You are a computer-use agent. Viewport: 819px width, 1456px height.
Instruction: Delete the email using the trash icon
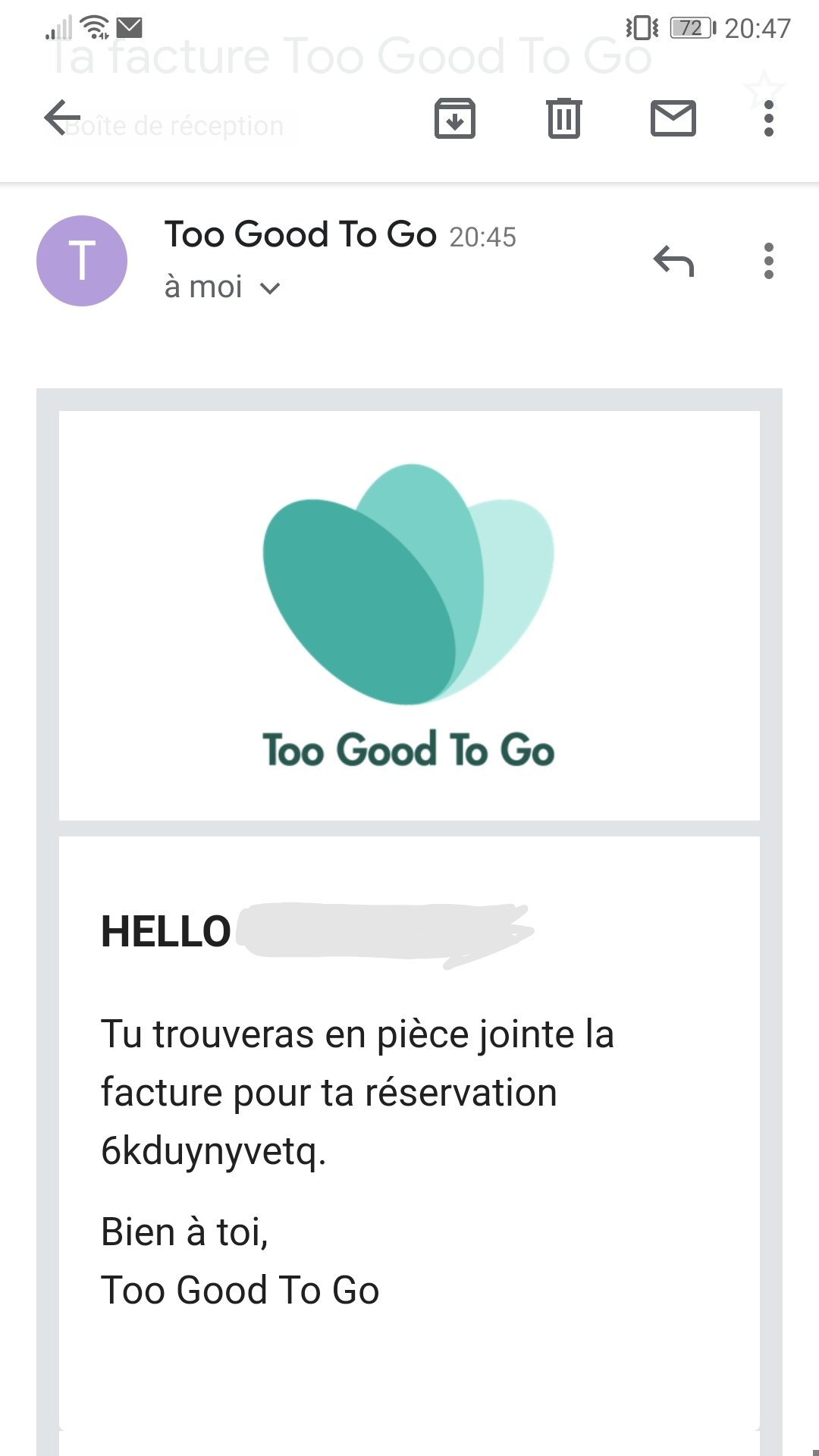(563, 118)
